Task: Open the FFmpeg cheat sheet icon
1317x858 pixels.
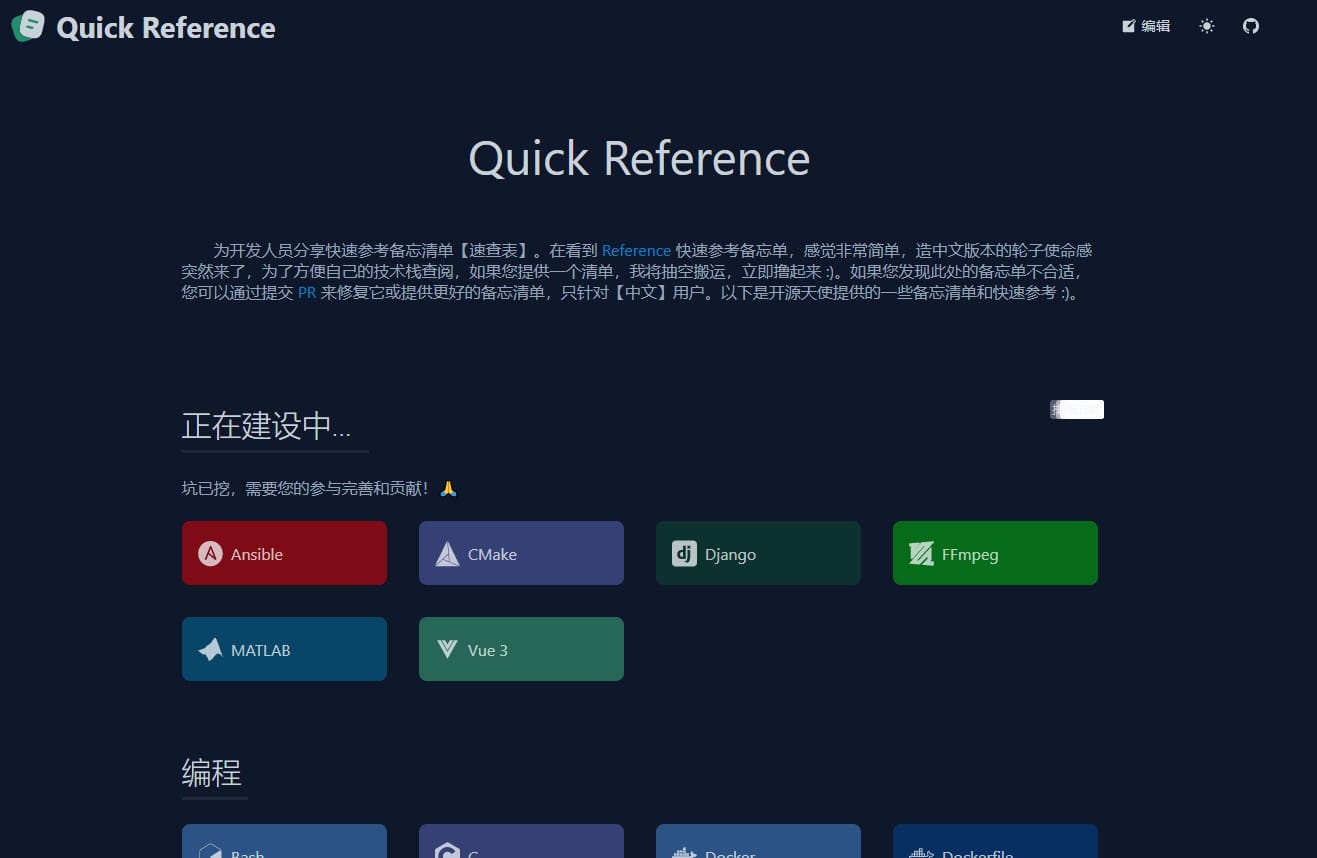Action: pyautogui.click(x=921, y=553)
